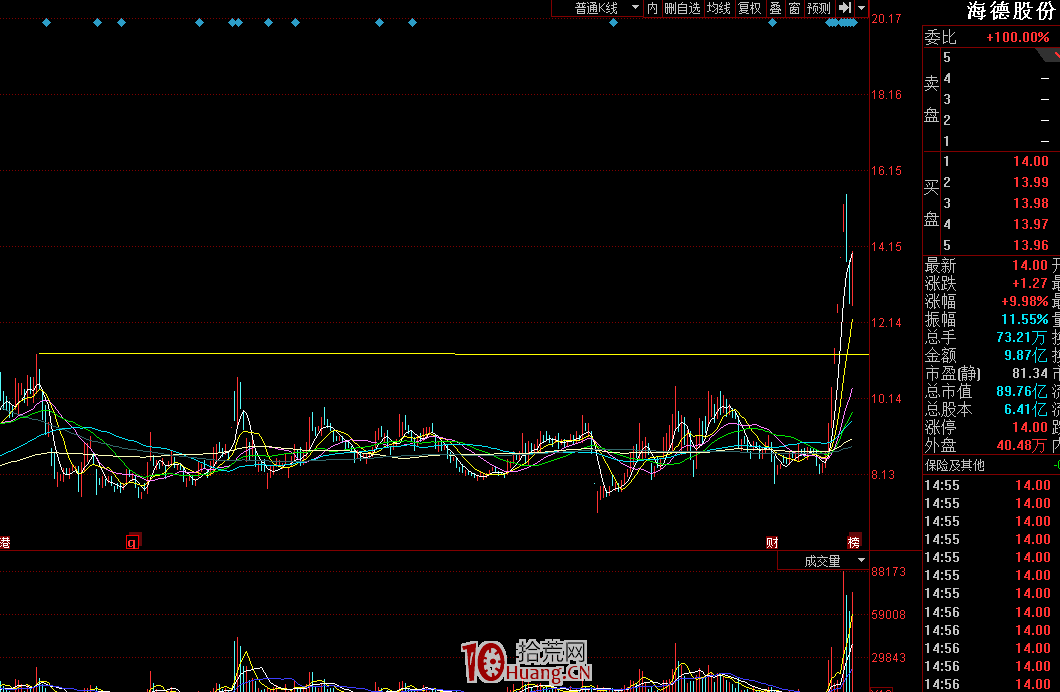Toggle the 均线 moving average lines
Viewport: 1060px width, 692px height.
point(719,8)
